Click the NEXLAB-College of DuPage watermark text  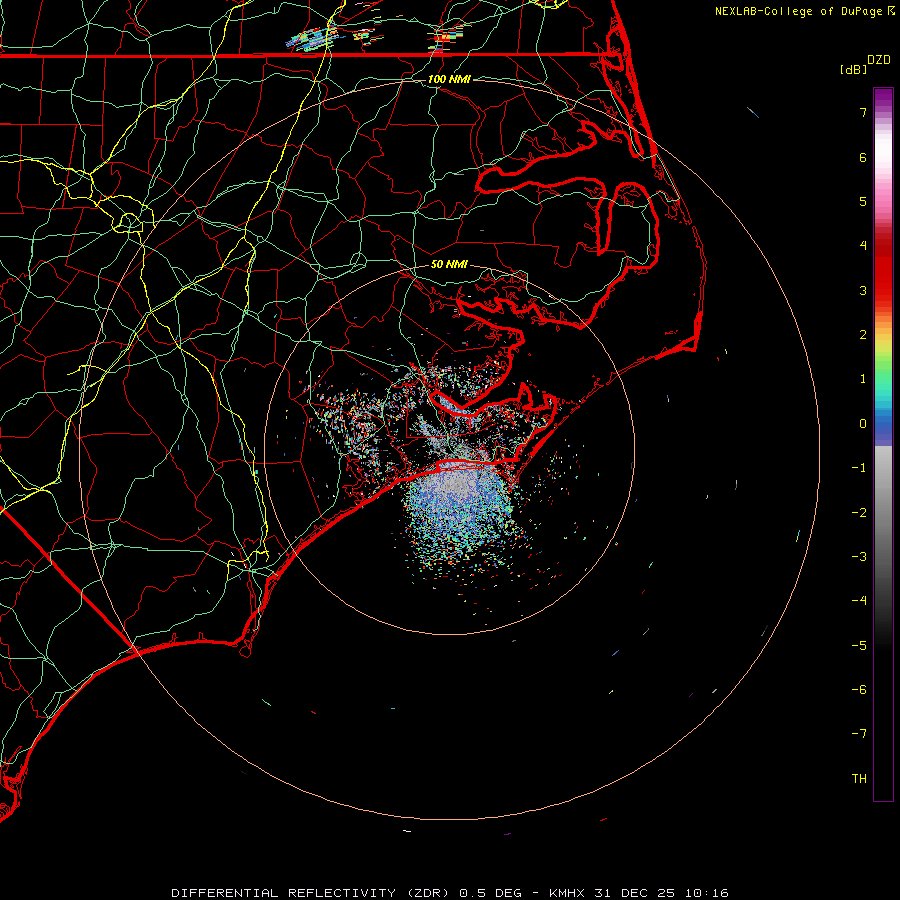(x=804, y=11)
